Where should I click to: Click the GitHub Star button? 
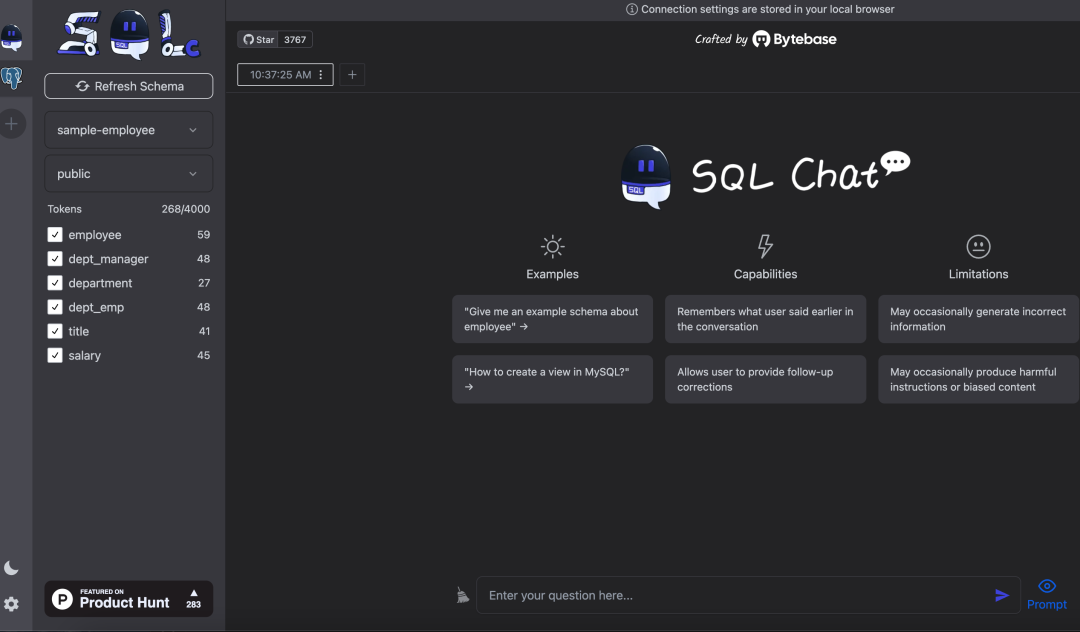point(258,39)
